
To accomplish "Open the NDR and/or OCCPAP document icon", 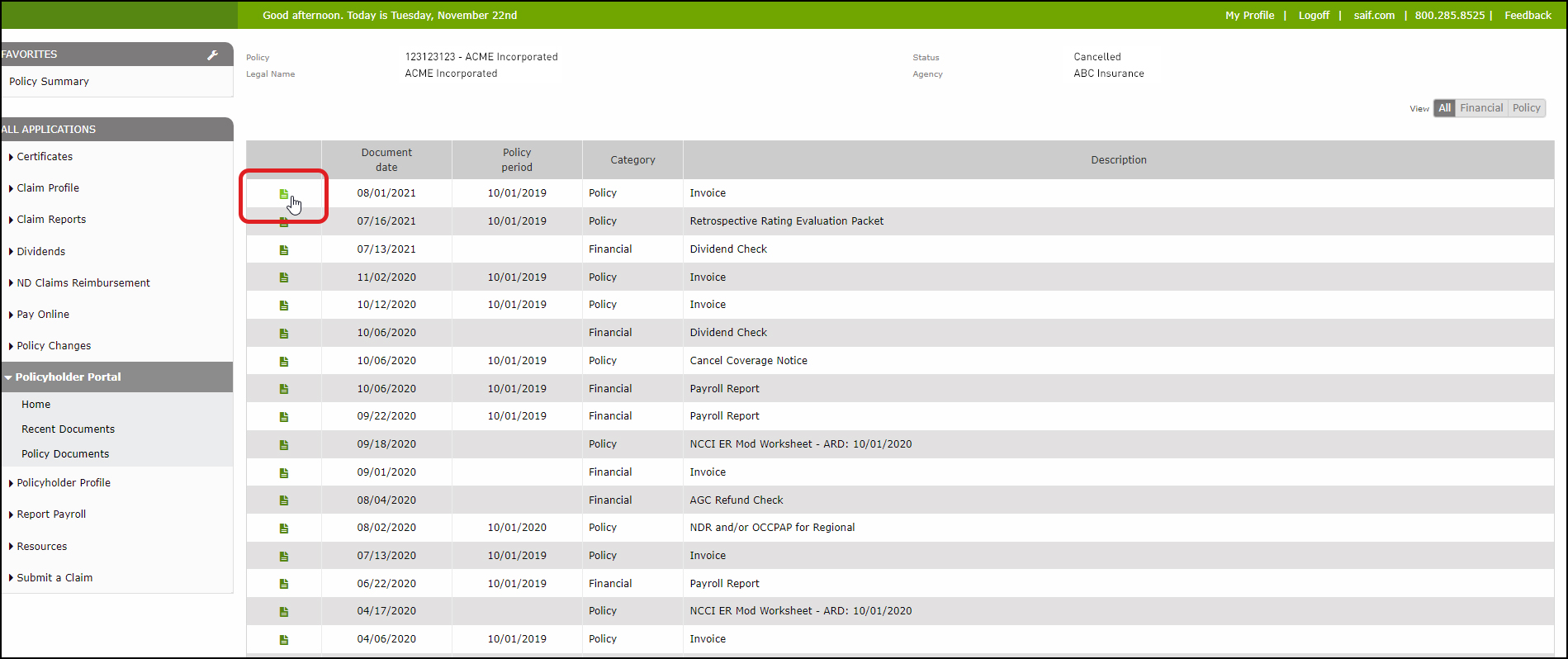I will (283, 529).
